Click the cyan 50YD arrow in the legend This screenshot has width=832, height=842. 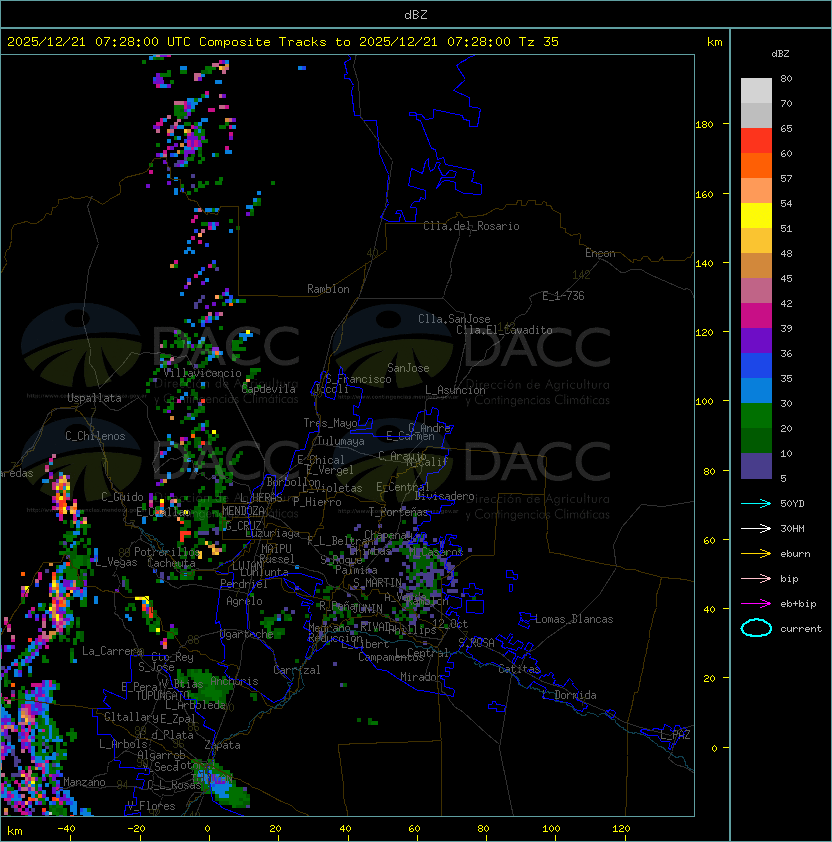click(756, 504)
